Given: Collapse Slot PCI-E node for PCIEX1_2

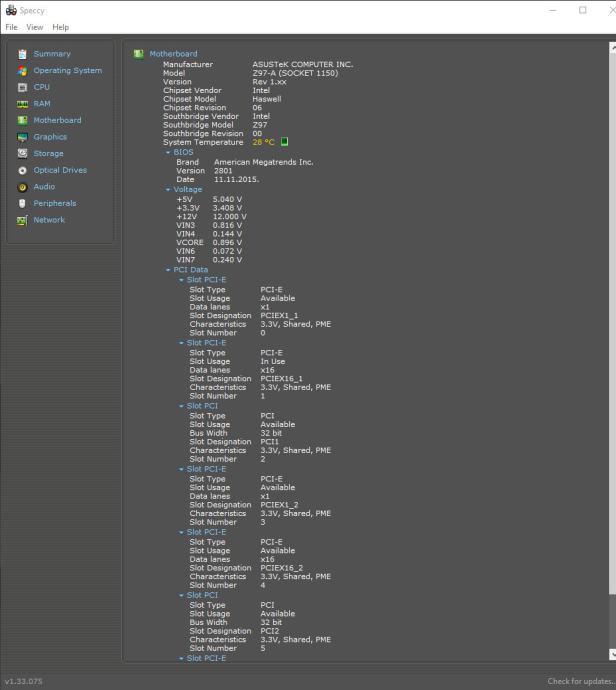Looking at the screenshot, I should pyautogui.click(x=181, y=469).
